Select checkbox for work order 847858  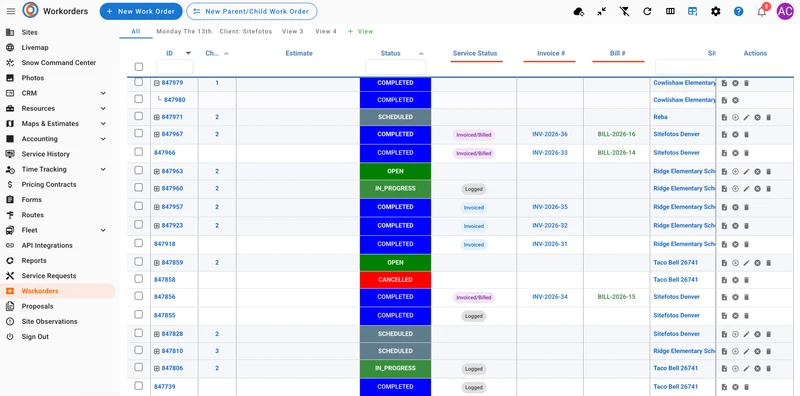tap(139, 279)
